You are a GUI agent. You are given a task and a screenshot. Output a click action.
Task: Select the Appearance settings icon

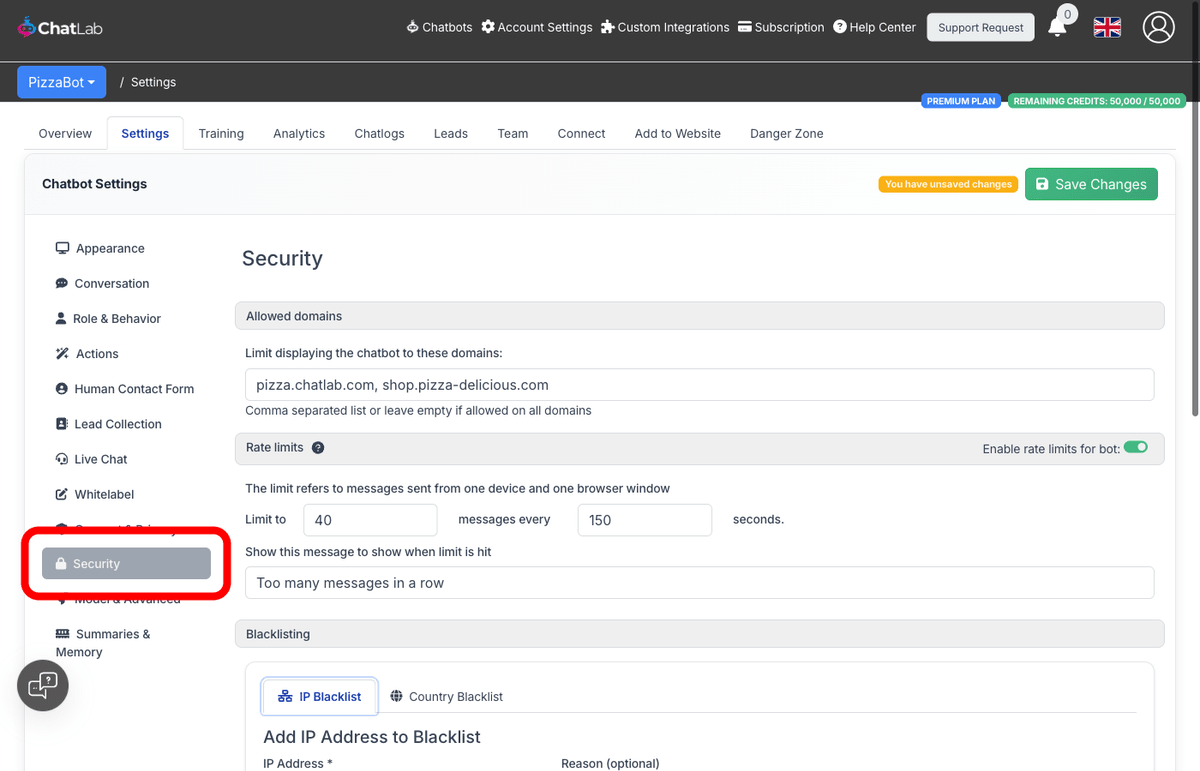pyautogui.click(x=61, y=248)
